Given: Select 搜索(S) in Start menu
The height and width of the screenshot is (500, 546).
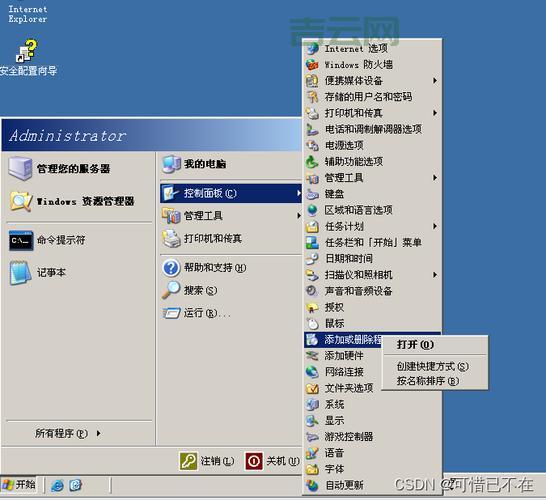Looking at the screenshot, I should [x=231, y=290].
